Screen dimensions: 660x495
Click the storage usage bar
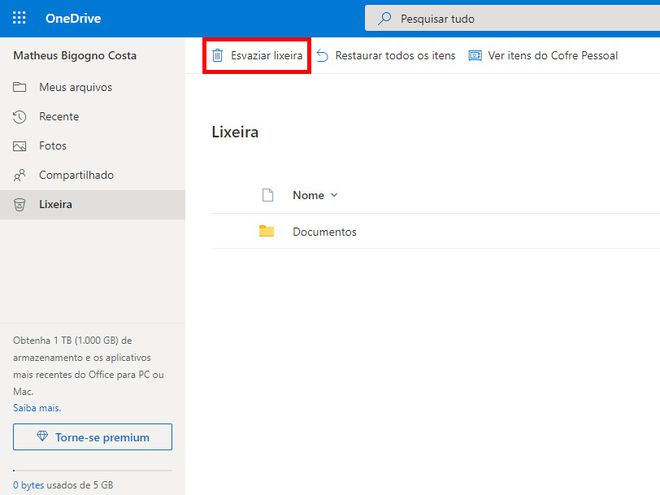92,470
